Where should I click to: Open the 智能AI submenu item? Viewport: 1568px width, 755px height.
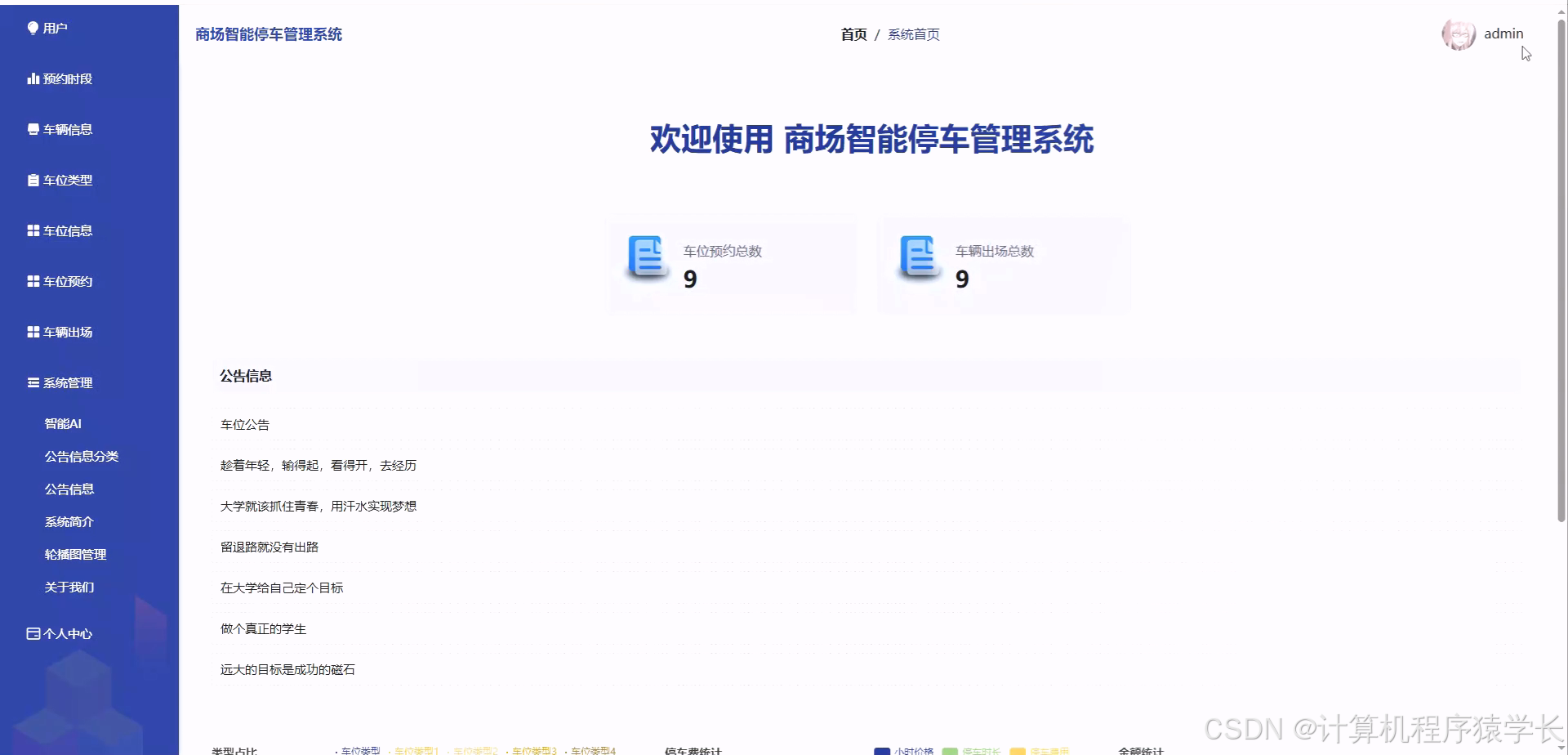63,423
